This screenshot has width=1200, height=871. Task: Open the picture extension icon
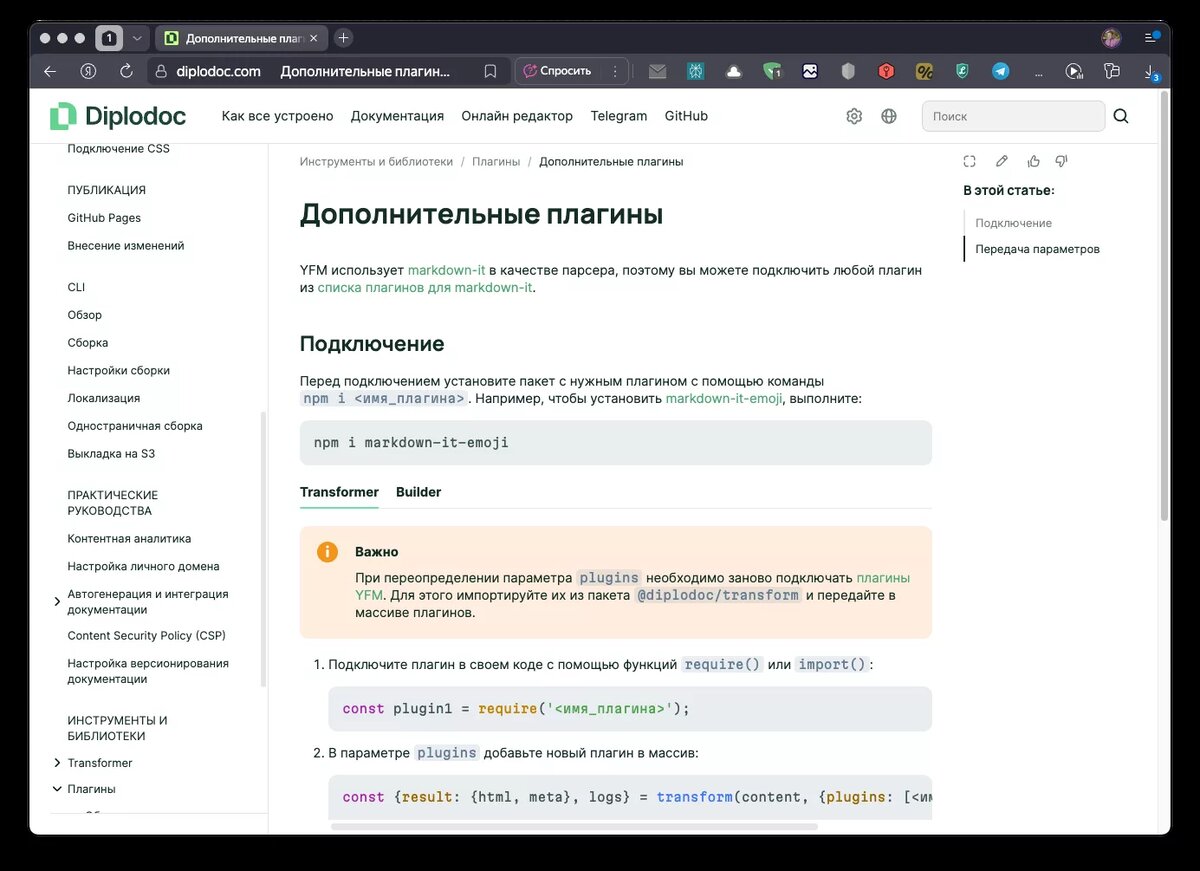(x=810, y=71)
